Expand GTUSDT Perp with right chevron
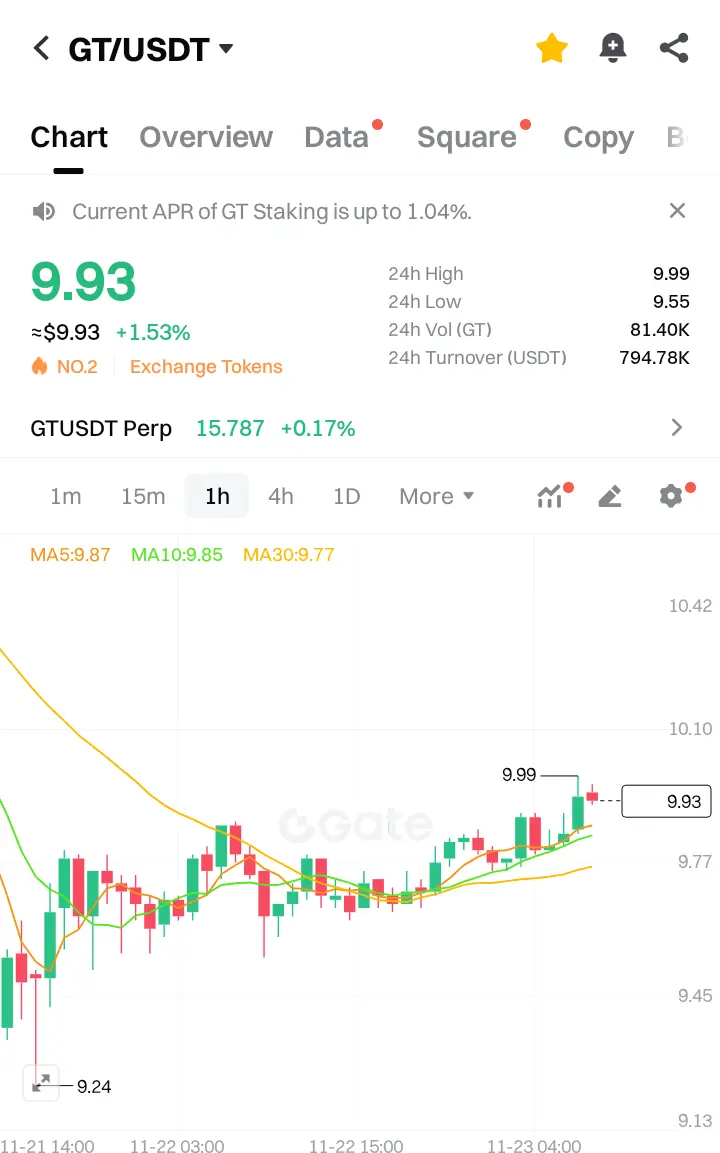 click(677, 427)
